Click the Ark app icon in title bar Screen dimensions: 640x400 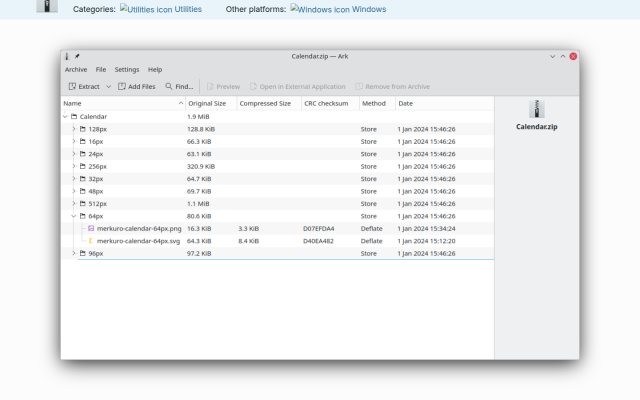tap(67, 56)
